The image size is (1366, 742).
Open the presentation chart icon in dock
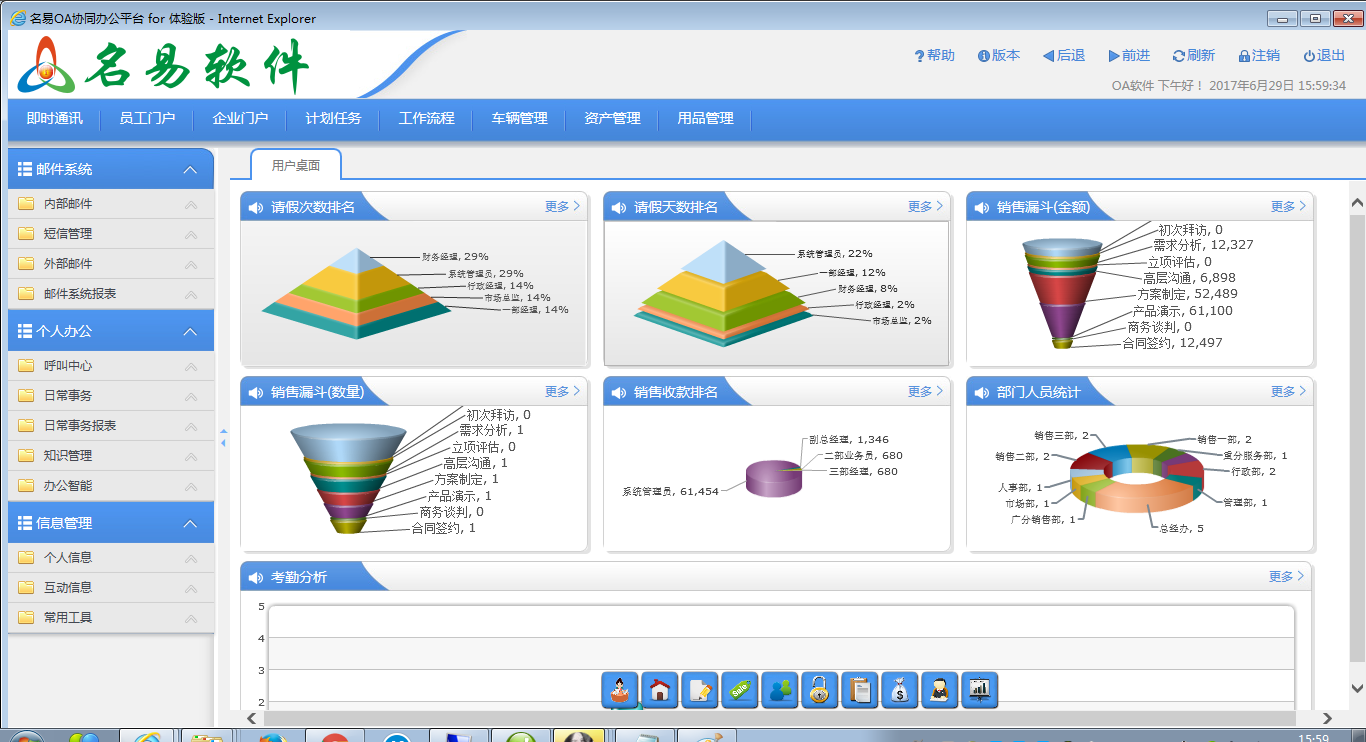click(x=979, y=690)
